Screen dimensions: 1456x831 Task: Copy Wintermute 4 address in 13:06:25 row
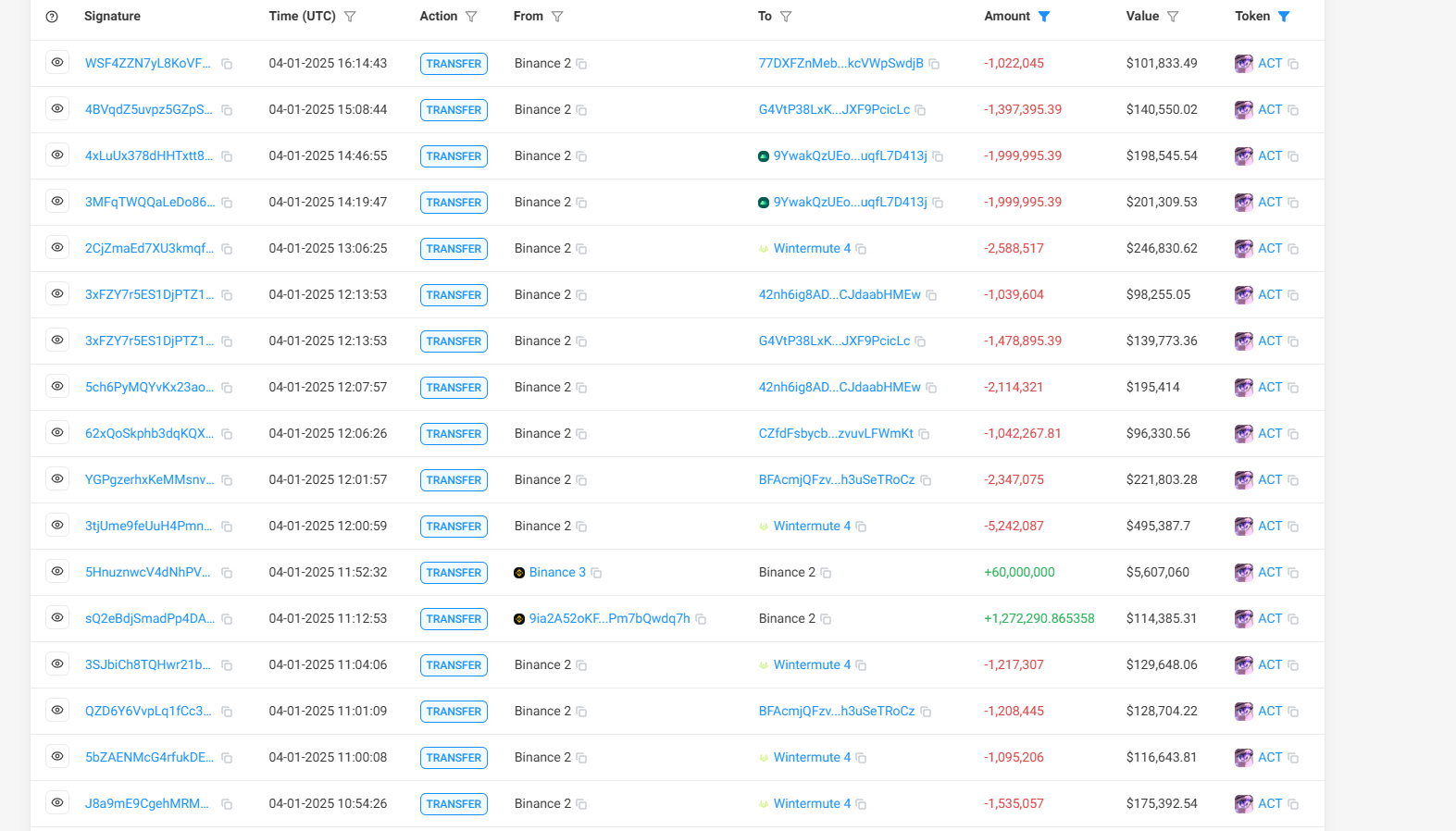point(861,249)
